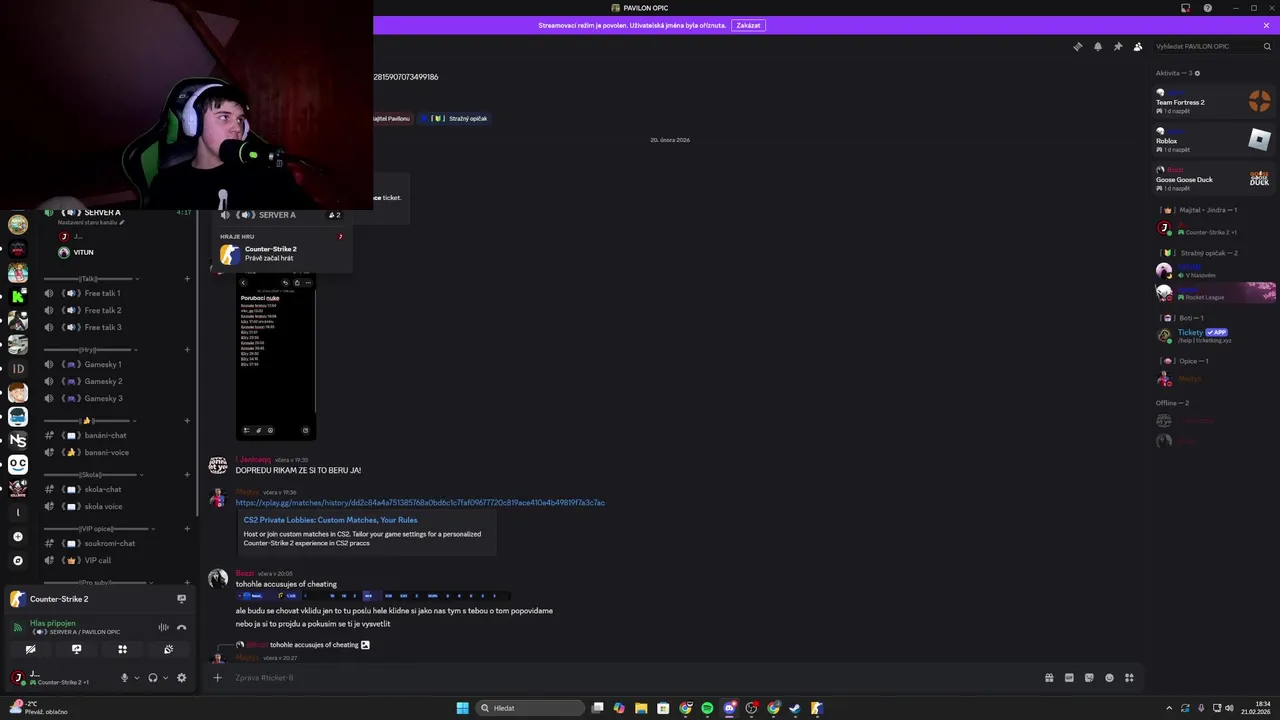Image resolution: width=1280 pixels, height=720 pixels.
Task: Stream Counter-Strike 2 with screen icon
Action: [181, 599]
